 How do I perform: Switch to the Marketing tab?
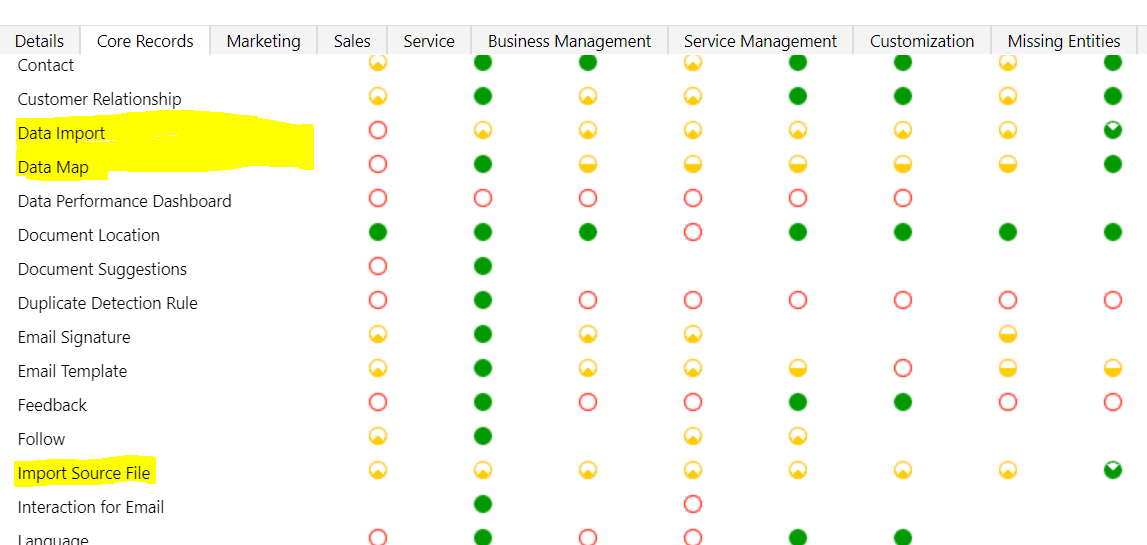(x=263, y=41)
